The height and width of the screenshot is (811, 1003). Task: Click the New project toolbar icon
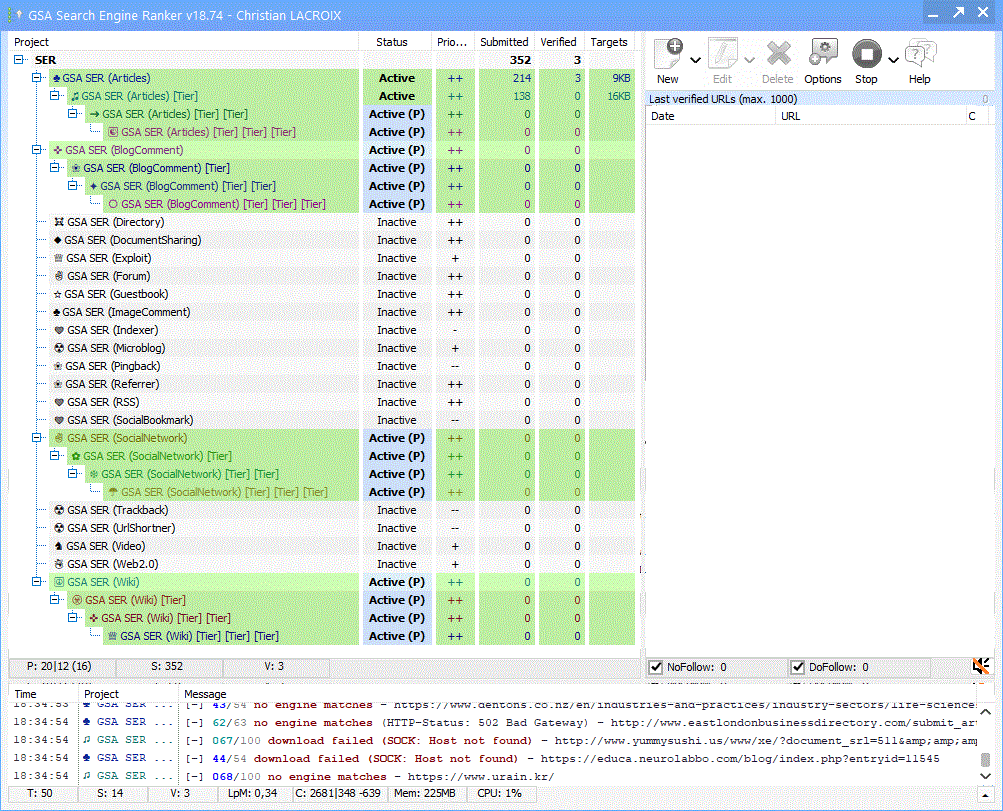(x=667, y=55)
